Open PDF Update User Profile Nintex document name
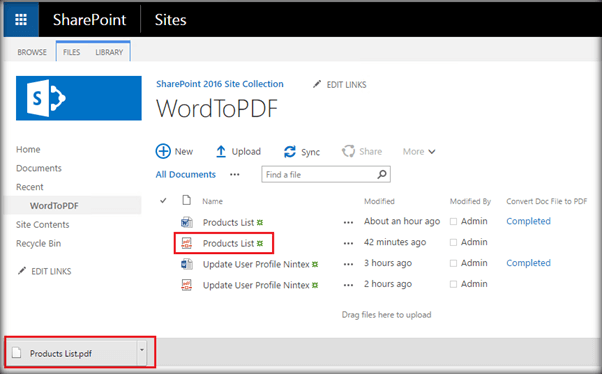 tap(256, 285)
